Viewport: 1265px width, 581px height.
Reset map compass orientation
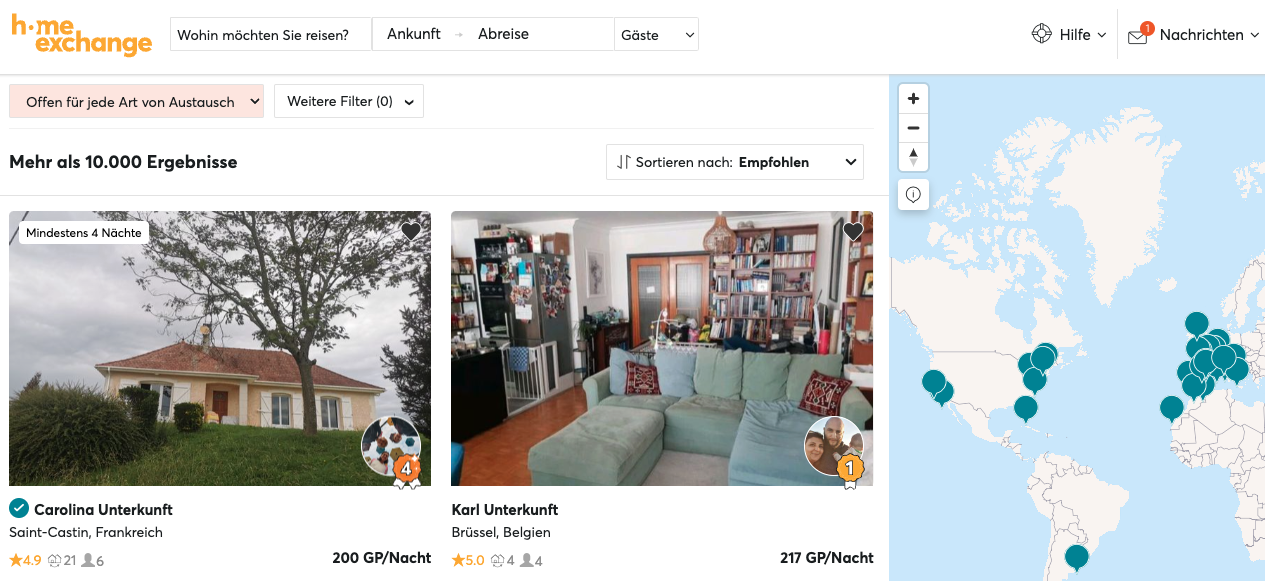(913, 157)
